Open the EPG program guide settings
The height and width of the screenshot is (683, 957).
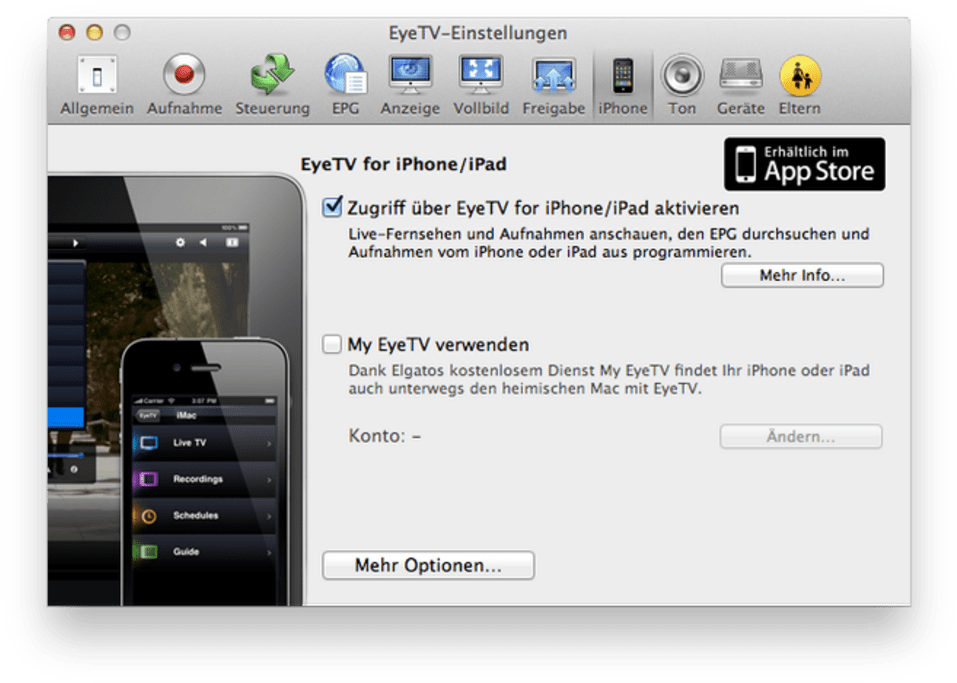pyautogui.click(x=344, y=80)
